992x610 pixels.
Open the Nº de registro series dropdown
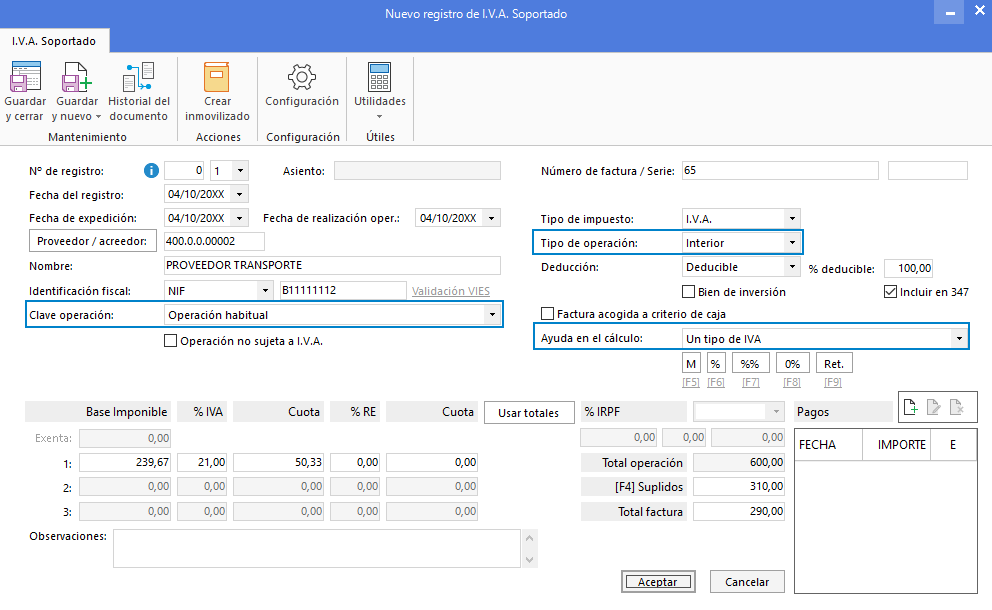tap(240, 171)
